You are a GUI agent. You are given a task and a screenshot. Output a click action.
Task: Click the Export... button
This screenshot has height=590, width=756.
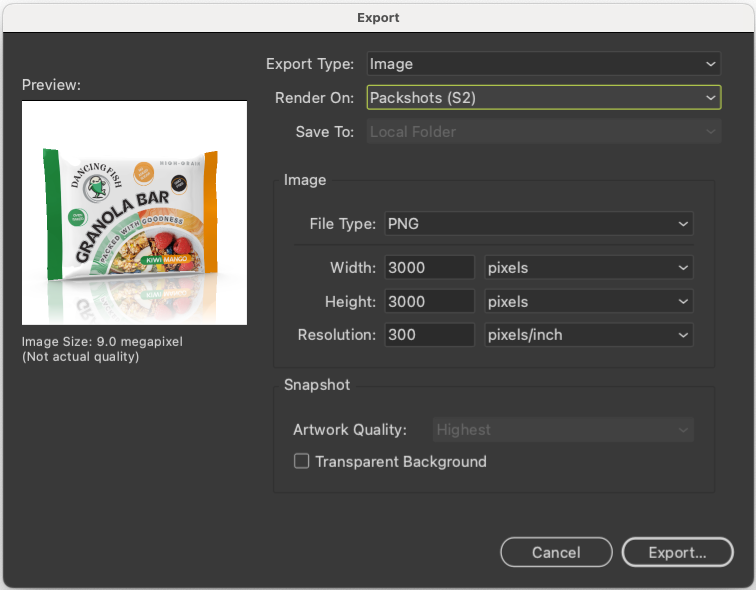pyautogui.click(x=677, y=552)
